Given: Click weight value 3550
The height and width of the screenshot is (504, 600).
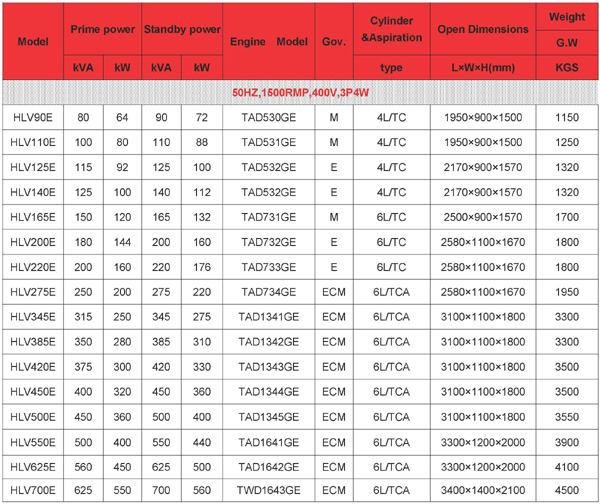Looking at the screenshot, I should point(567,417).
